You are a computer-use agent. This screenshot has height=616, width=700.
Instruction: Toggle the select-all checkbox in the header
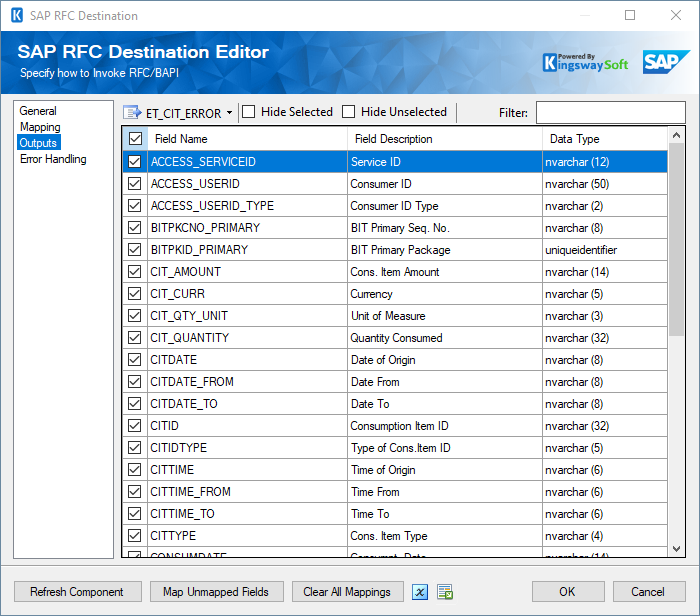(x=135, y=139)
